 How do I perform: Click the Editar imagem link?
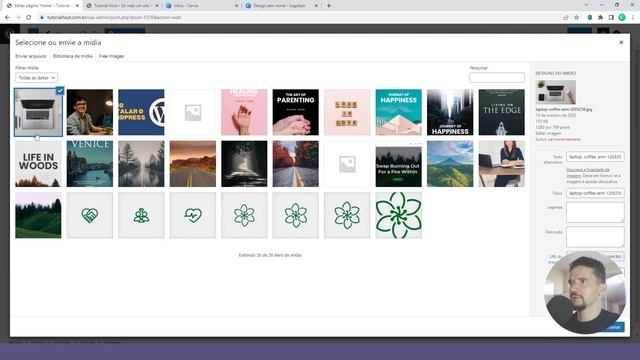(548, 133)
